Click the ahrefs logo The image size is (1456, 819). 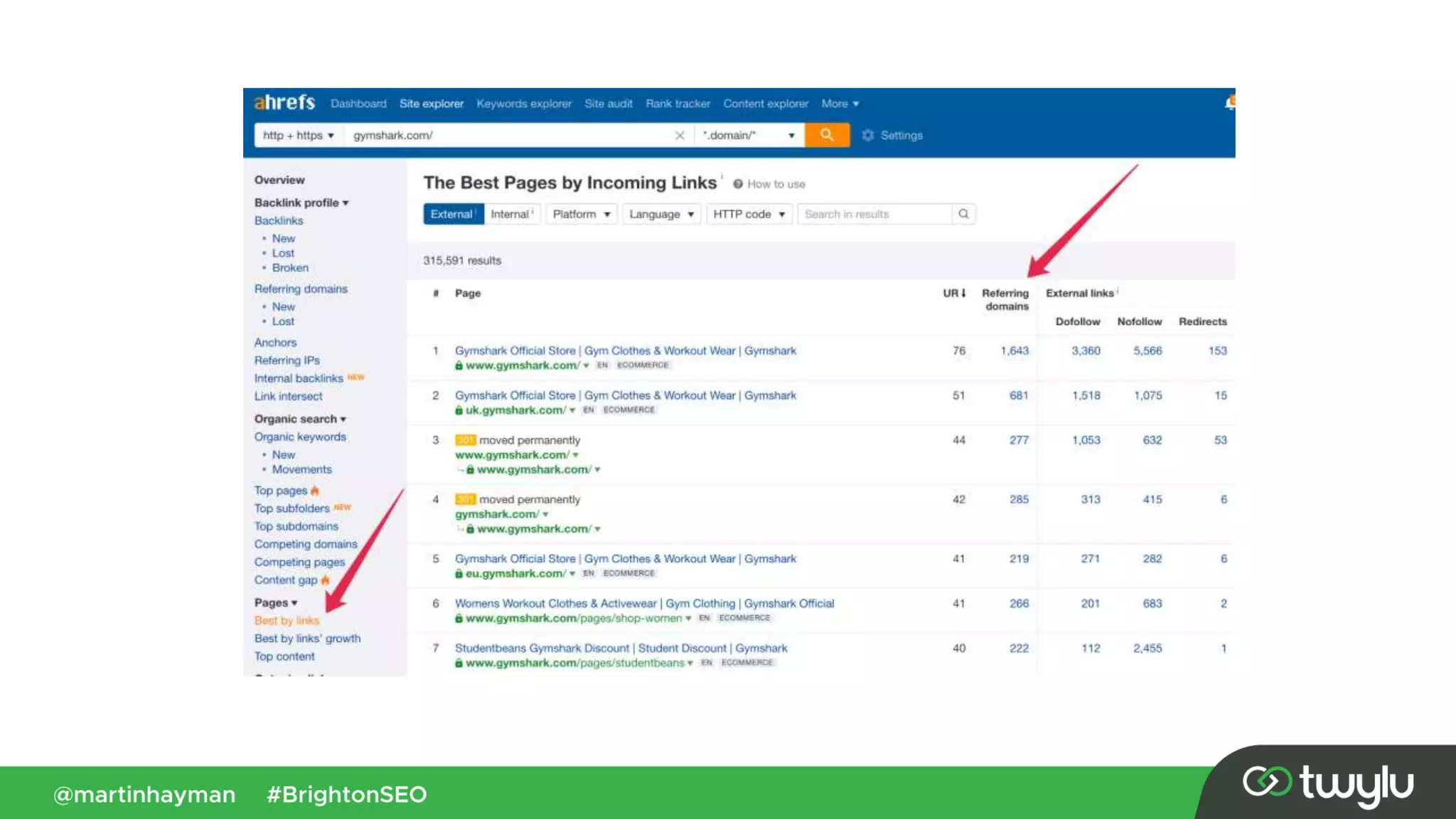click(284, 103)
